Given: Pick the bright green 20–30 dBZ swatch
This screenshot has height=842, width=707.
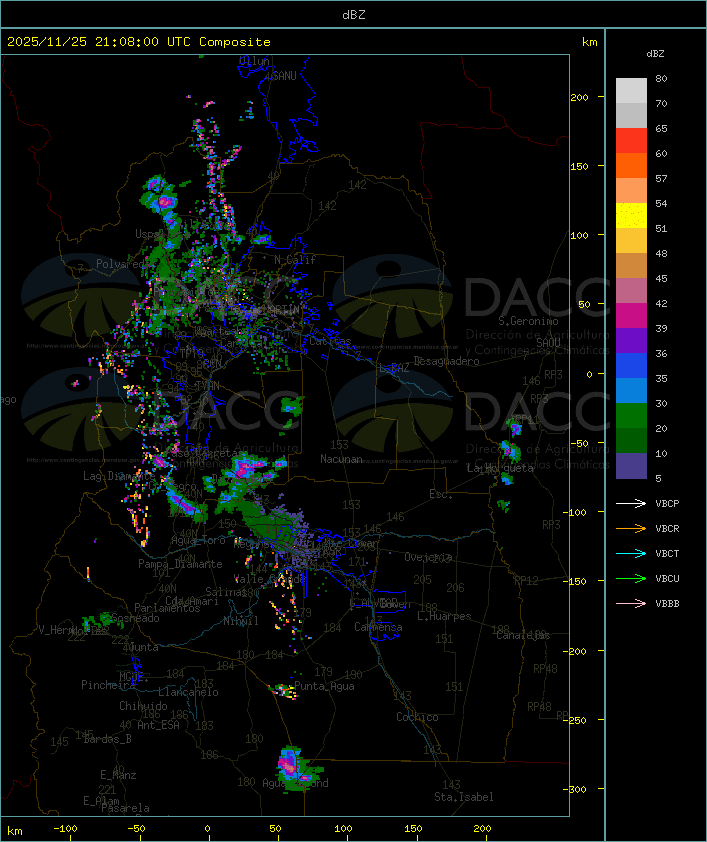Looking at the screenshot, I should [631, 416].
